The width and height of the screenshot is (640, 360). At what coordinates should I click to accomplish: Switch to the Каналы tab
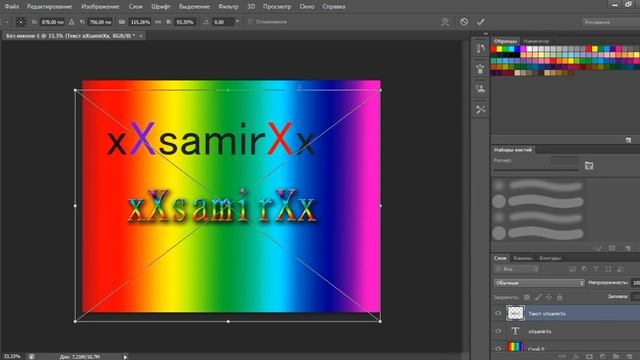[x=522, y=258]
